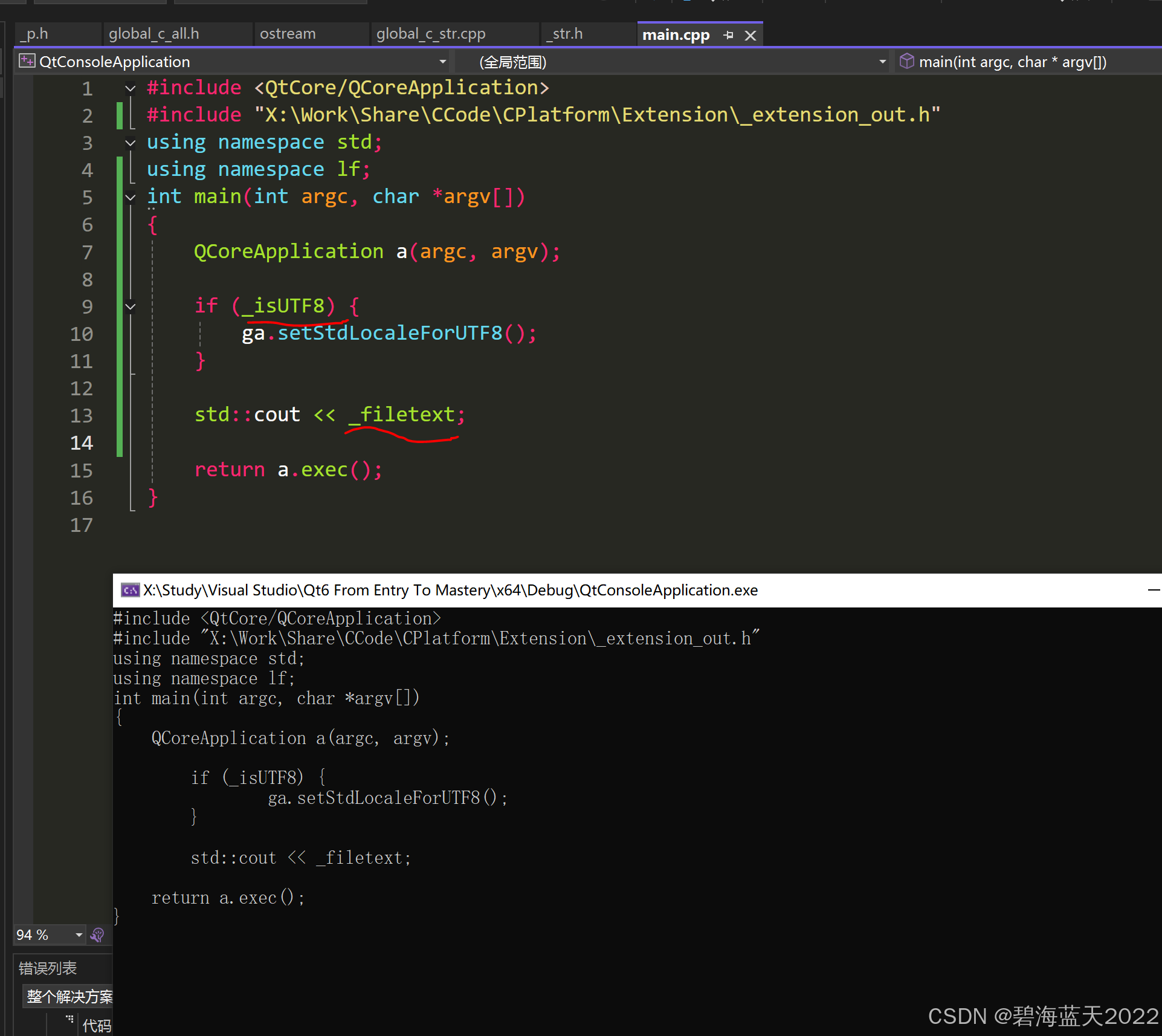The width and height of the screenshot is (1162, 1036).
Task: Click the cube icon beside main function
Action: [x=906, y=61]
